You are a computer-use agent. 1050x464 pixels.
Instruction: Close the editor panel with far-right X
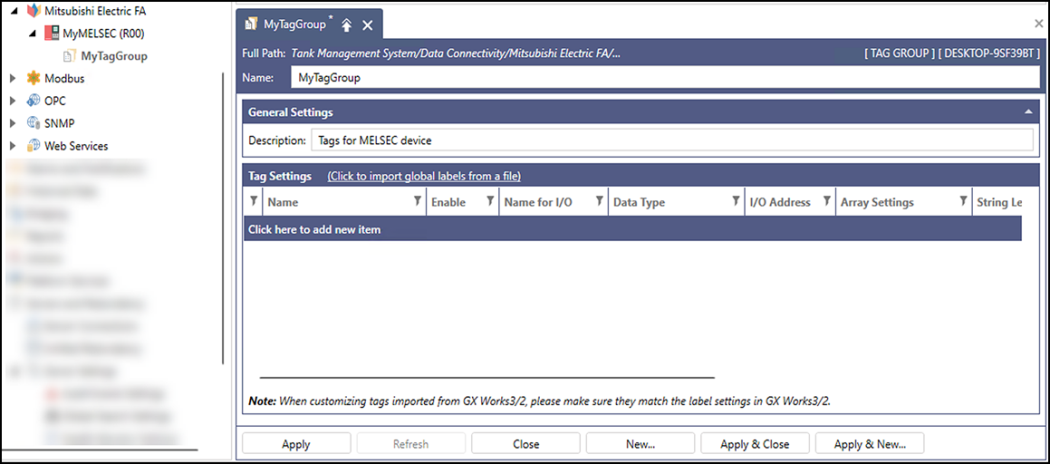[1039, 23]
